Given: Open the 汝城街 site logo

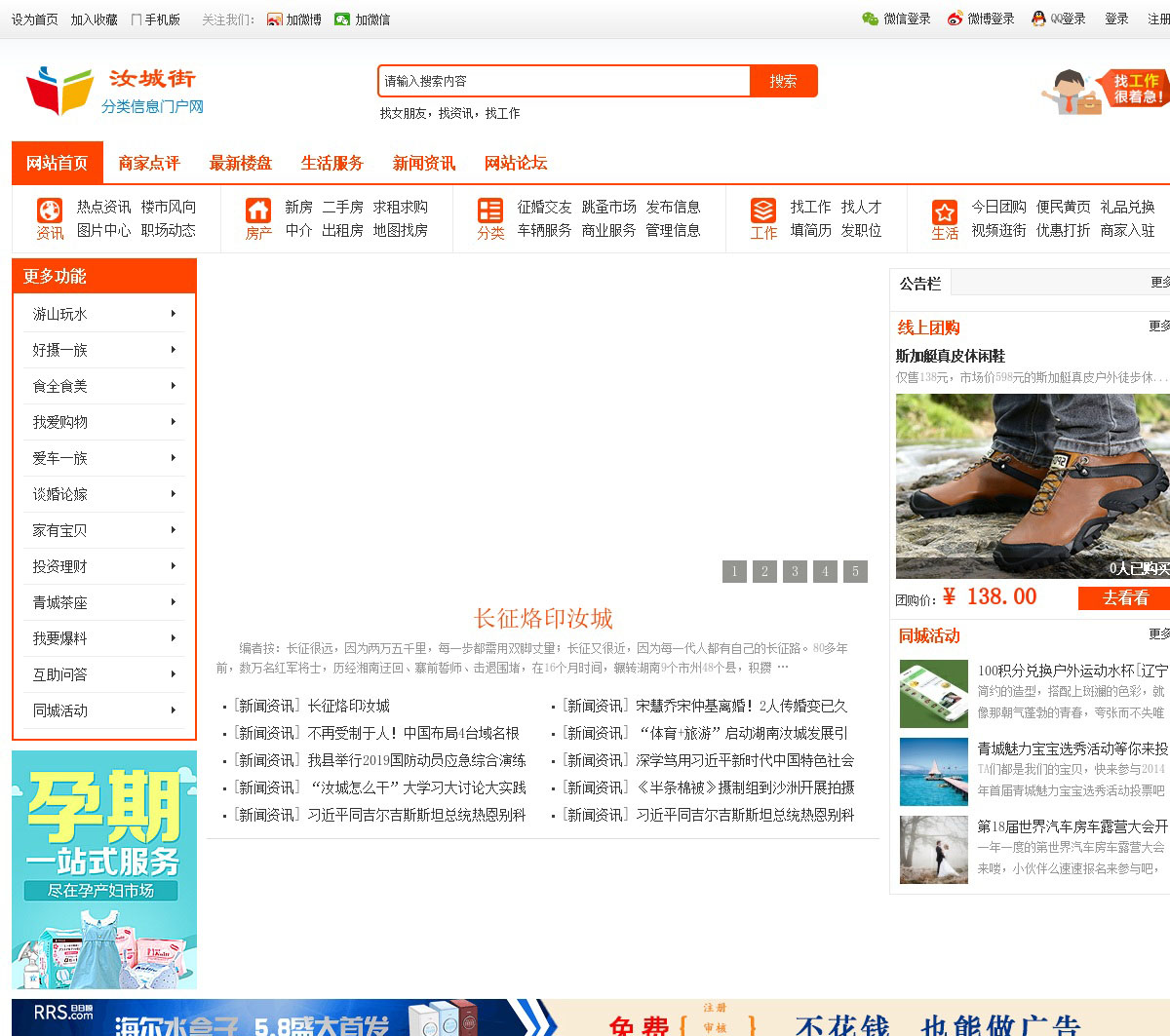Looking at the screenshot, I should pyautogui.click(x=115, y=91).
